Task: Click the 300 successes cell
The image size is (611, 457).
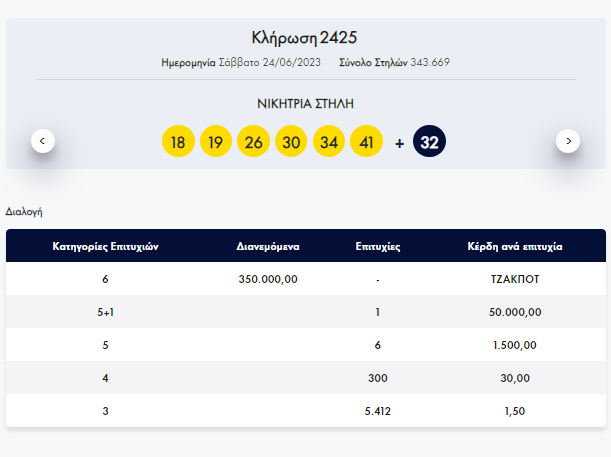Action: click(x=378, y=378)
